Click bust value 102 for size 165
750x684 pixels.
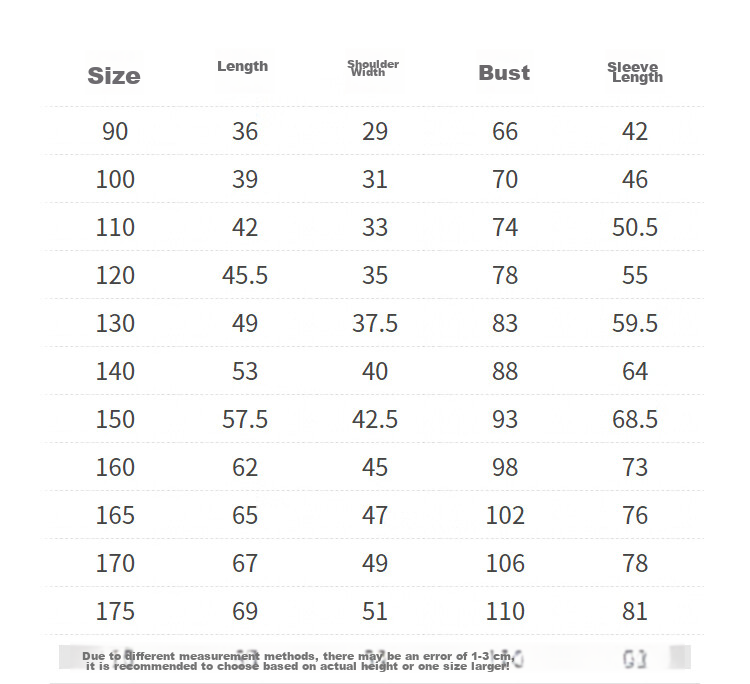[x=505, y=515]
